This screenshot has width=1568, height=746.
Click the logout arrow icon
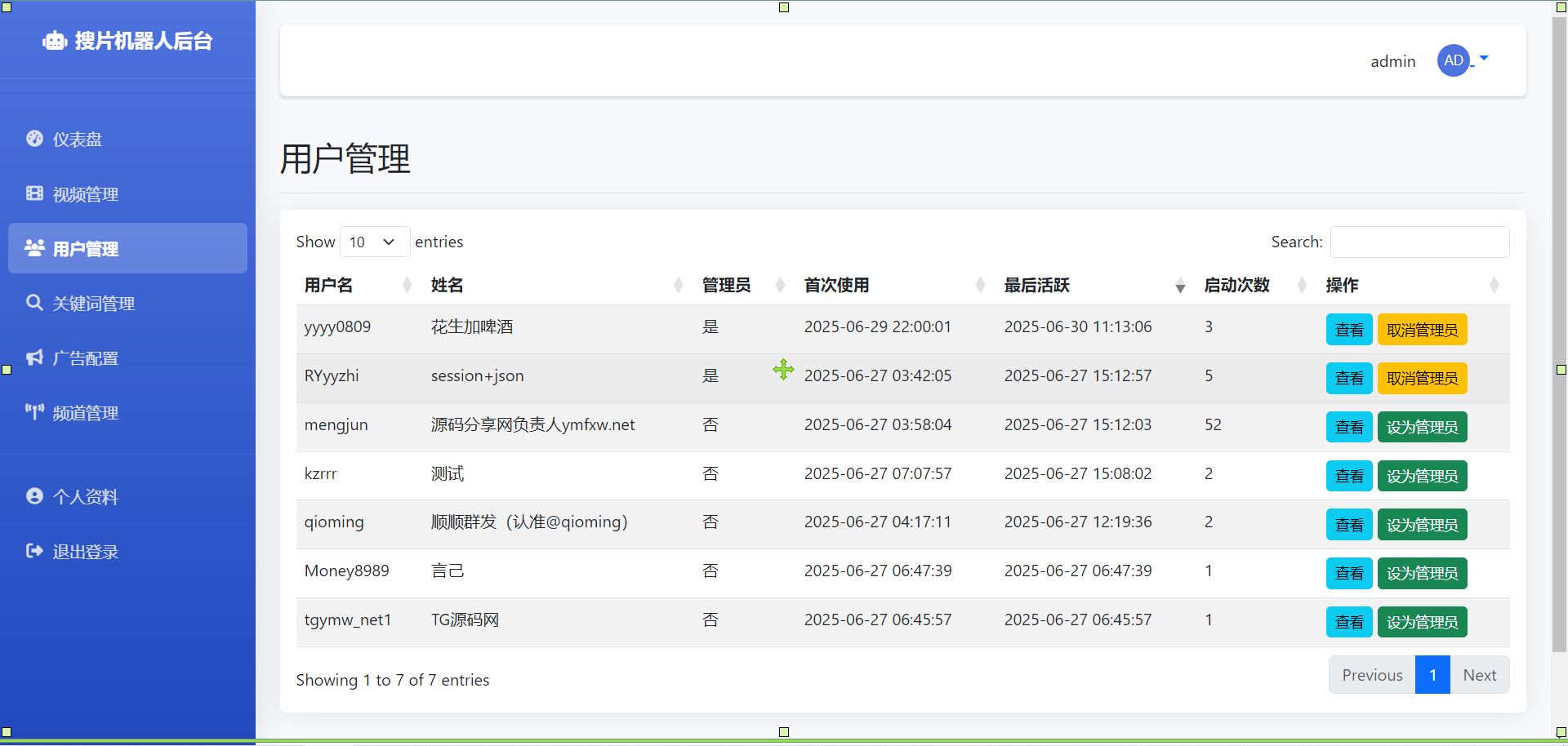coord(34,551)
